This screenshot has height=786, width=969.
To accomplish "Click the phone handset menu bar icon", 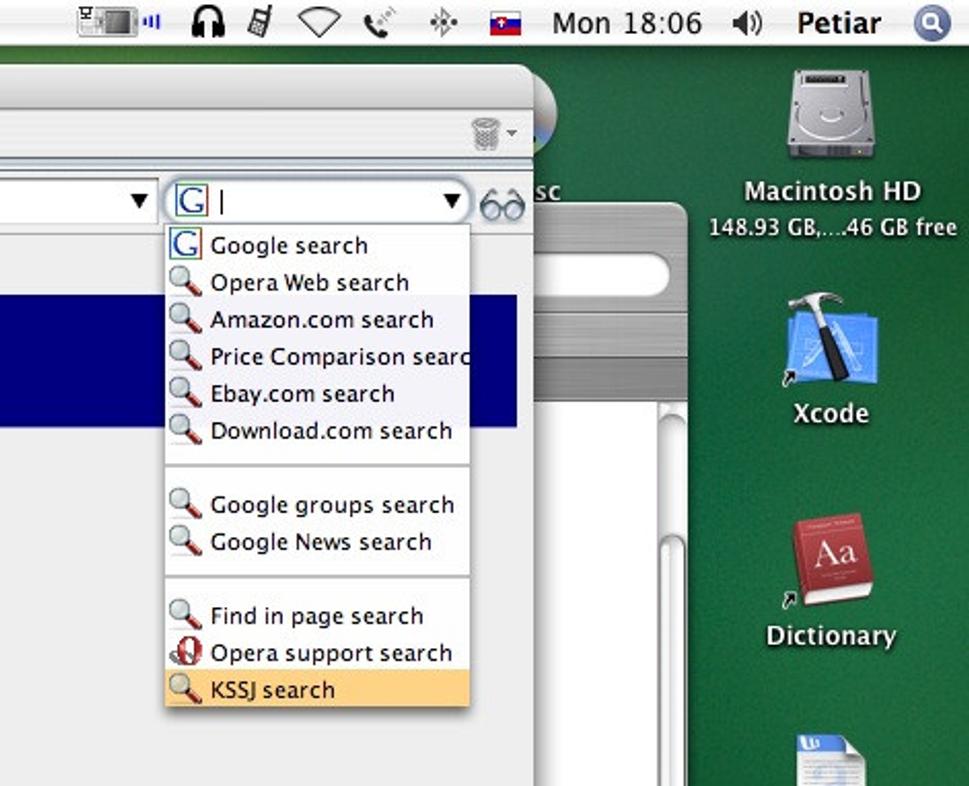I will point(379,23).
